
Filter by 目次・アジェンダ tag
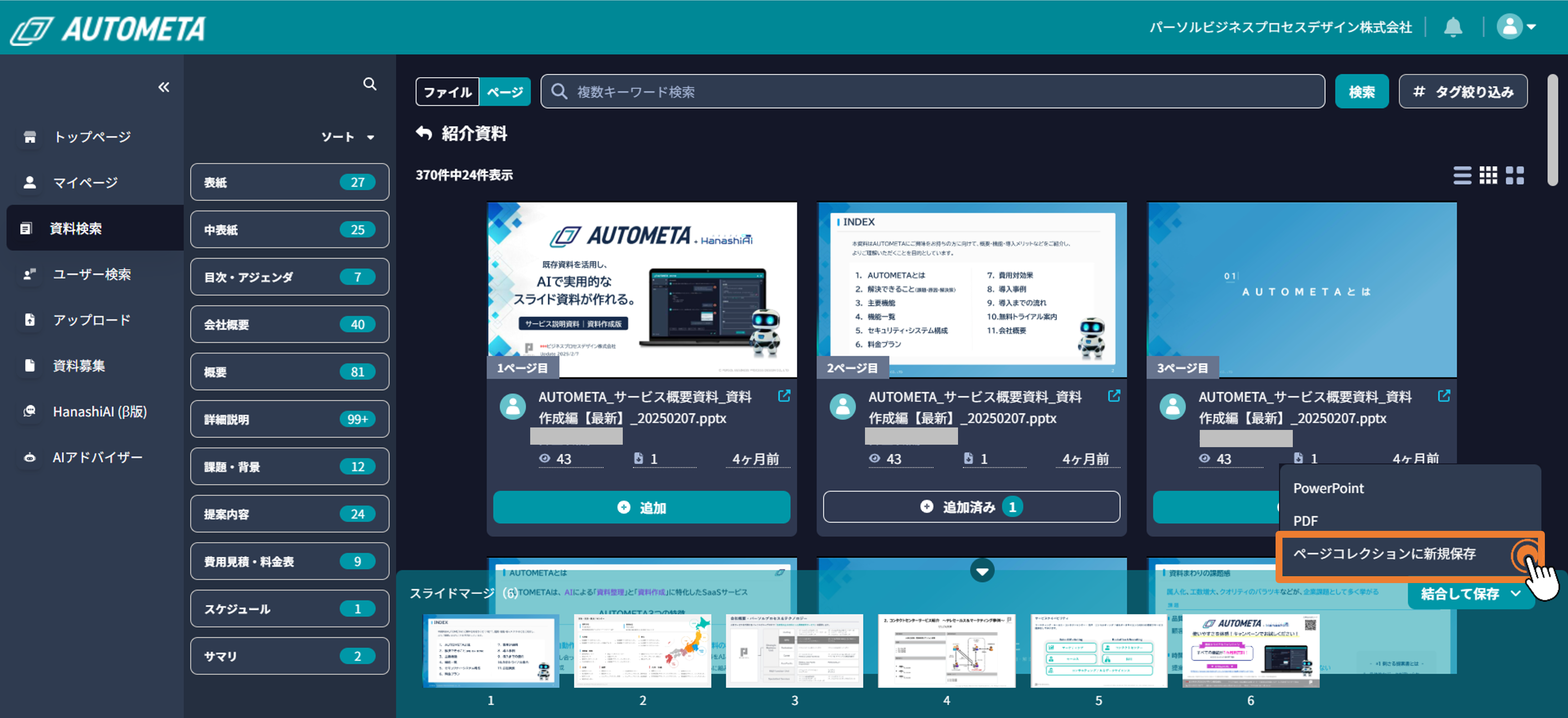(290, 277)
